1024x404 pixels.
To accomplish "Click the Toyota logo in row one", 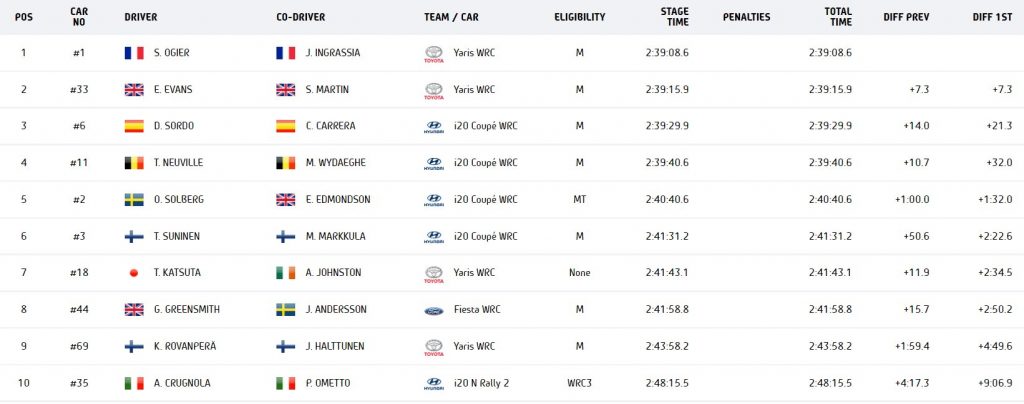I will click(434, 54).
